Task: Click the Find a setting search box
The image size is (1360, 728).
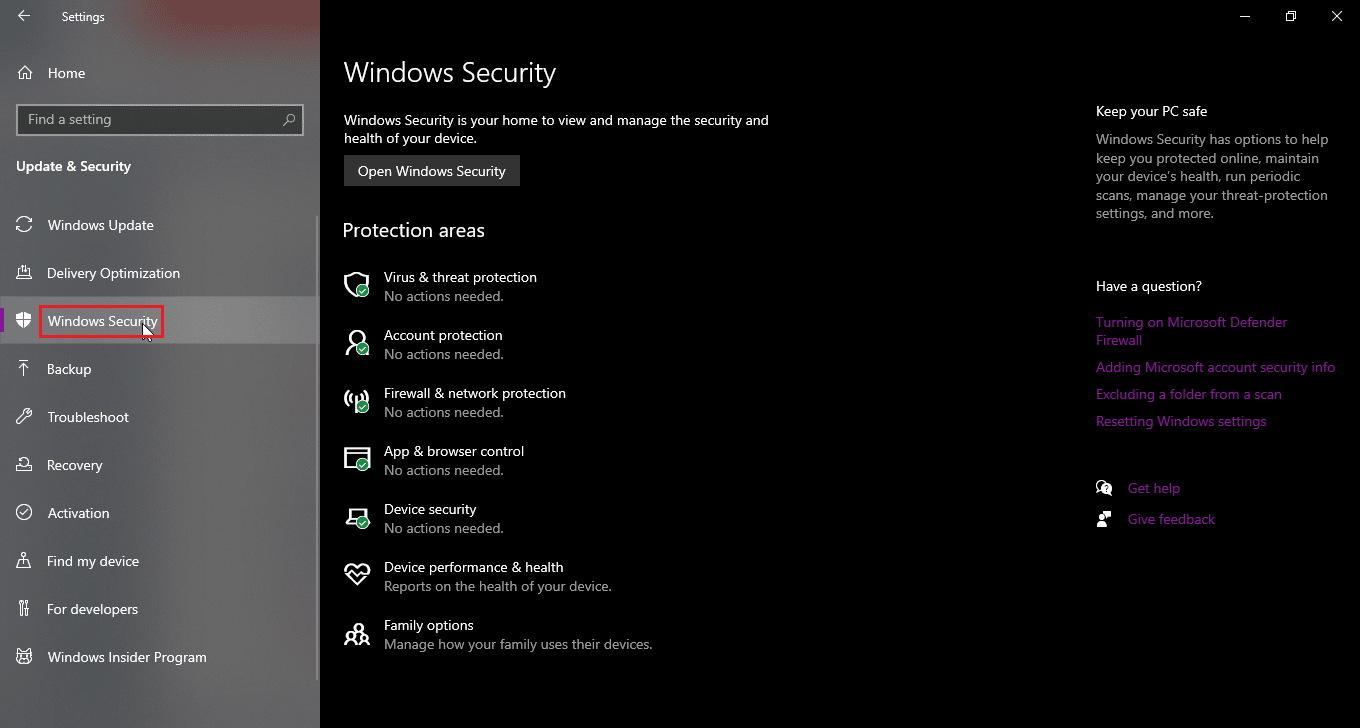Action: click(160, 119)
